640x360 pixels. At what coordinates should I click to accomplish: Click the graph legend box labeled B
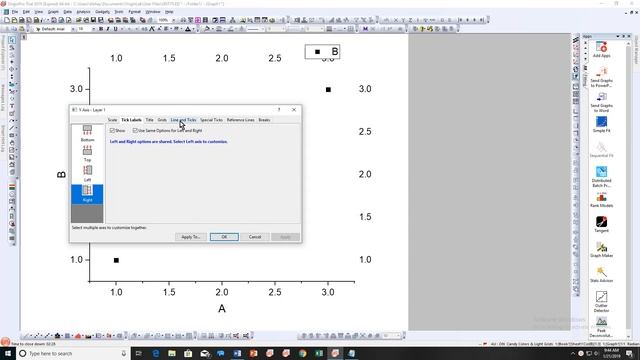tap(322, 52)
